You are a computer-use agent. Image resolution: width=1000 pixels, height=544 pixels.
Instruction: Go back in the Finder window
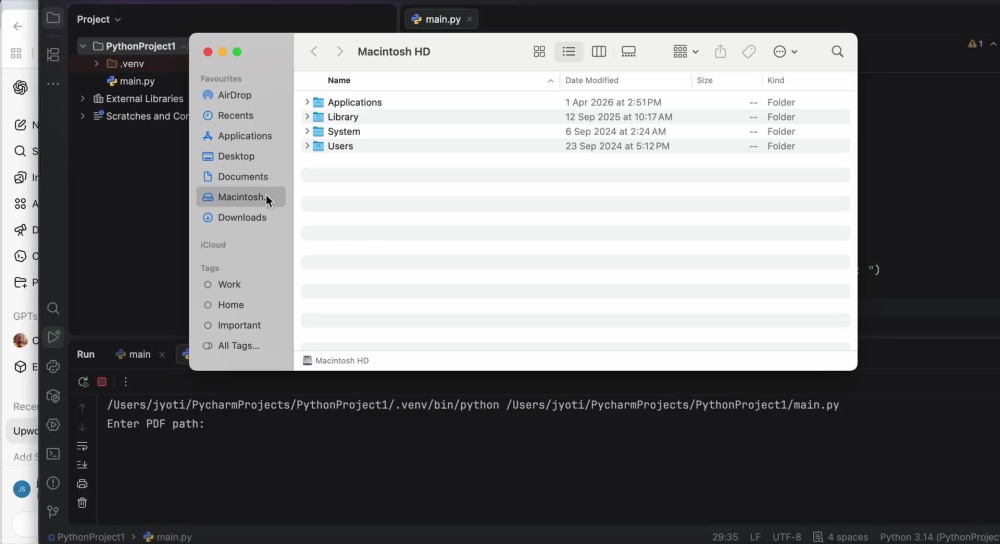pos(314,52)
